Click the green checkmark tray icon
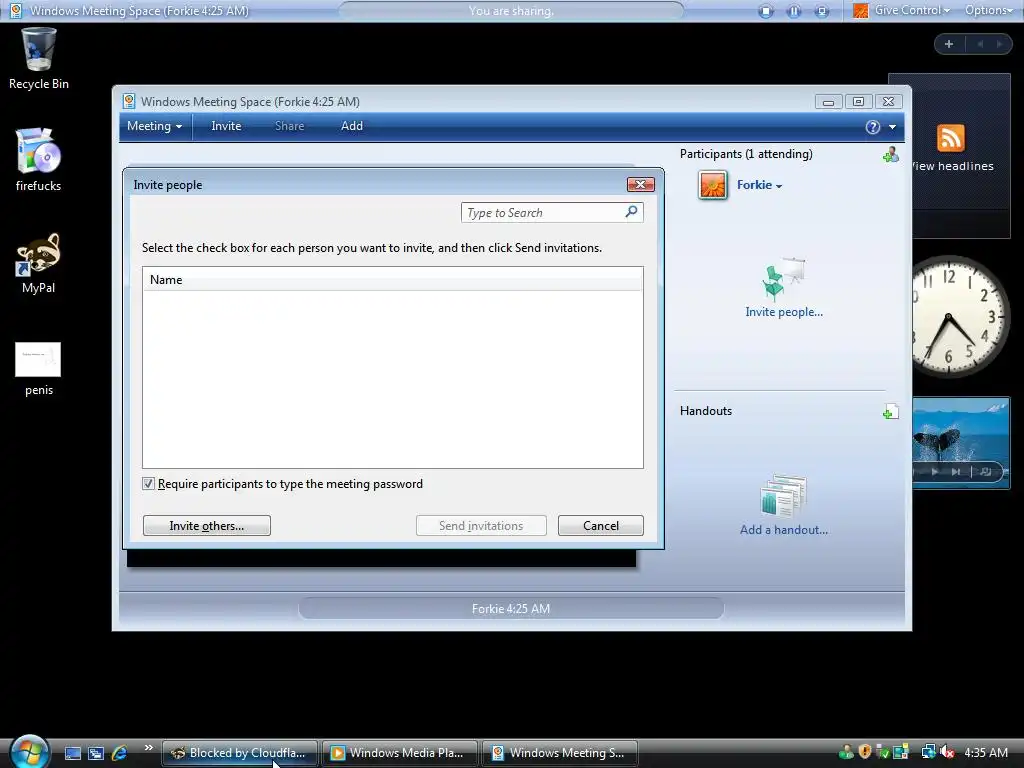Image resolution: width=1024 pixels, height=768 pixels. (x=882, y=752)
